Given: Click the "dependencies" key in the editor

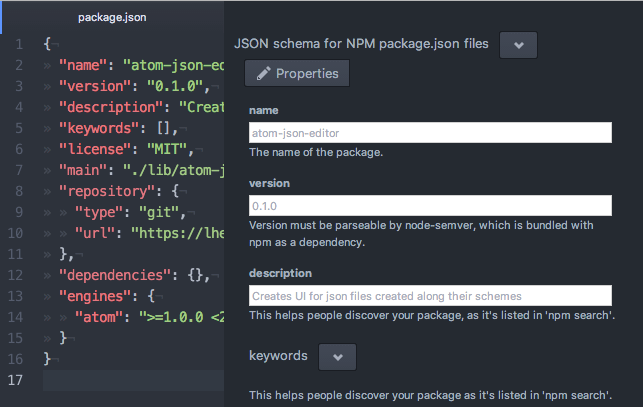Looking at the screenshot, I should coord(109,274).
